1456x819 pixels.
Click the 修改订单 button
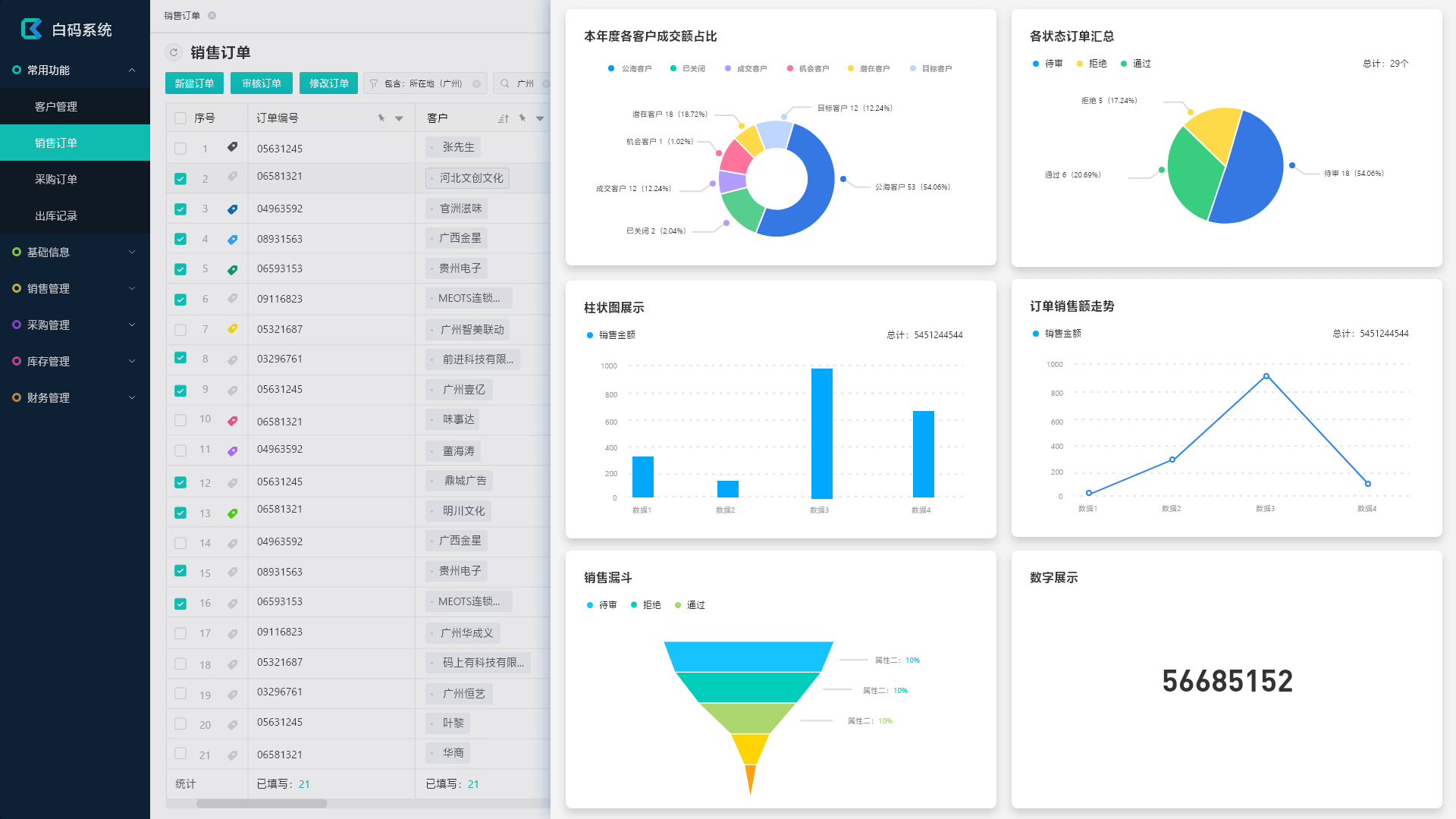[329, 83]
